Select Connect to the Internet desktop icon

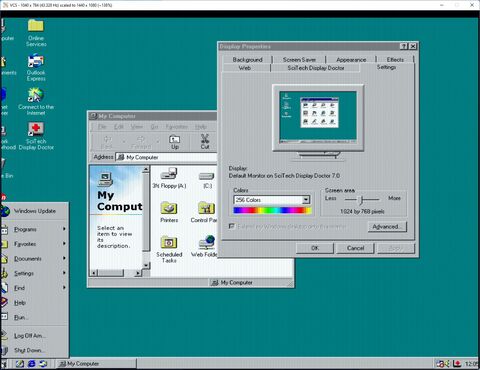pos(36,102)
